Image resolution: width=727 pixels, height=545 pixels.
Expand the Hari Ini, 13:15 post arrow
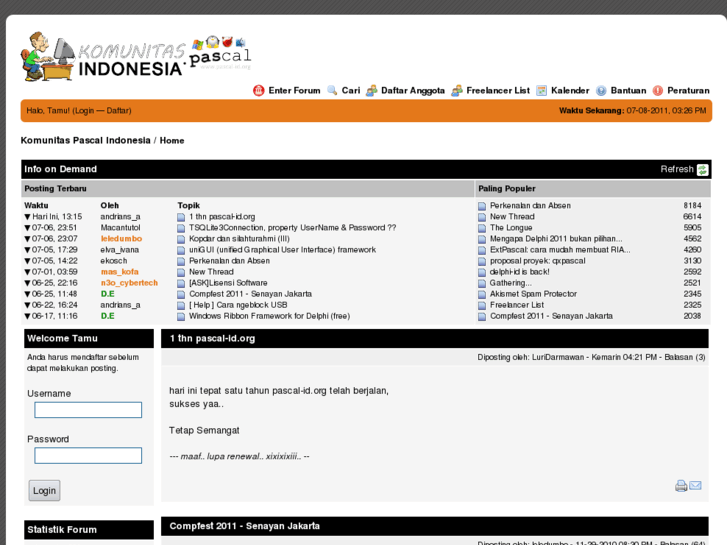(27, 217)
